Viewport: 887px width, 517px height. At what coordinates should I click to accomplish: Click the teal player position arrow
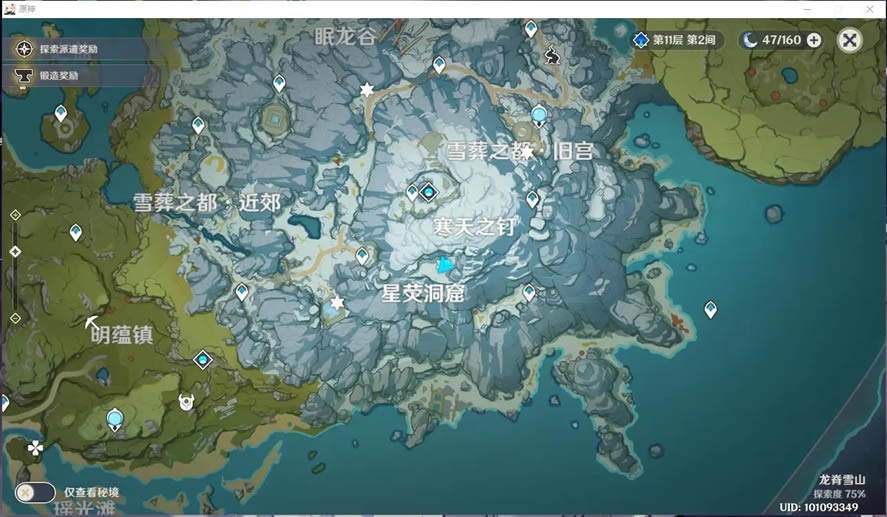[x=446, y=265]
